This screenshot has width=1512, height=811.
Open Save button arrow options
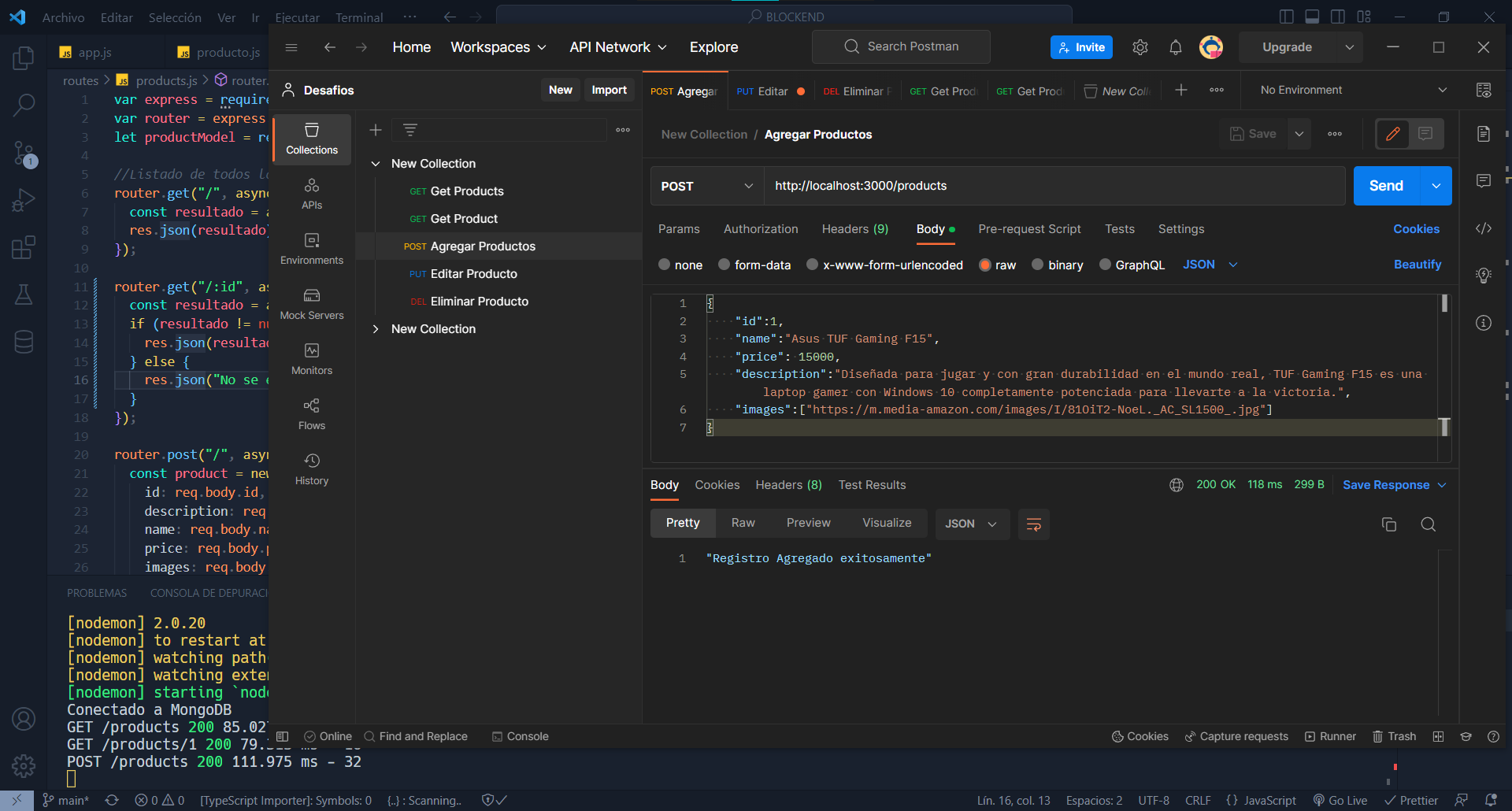tap(1299, 134)
